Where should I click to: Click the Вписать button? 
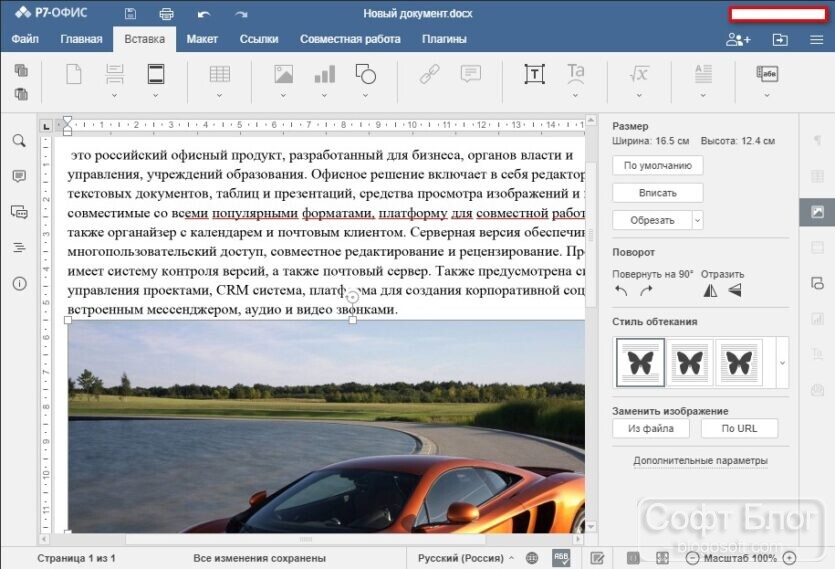point(658,193)
